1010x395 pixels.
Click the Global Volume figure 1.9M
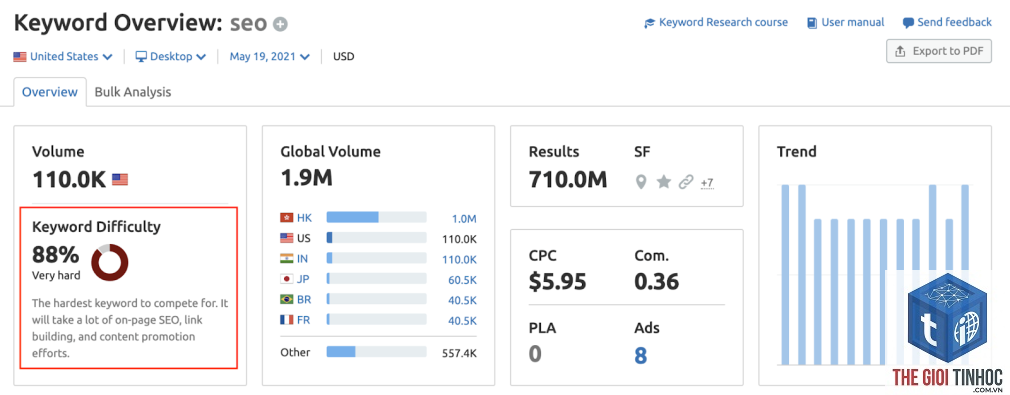pos(307,177)
